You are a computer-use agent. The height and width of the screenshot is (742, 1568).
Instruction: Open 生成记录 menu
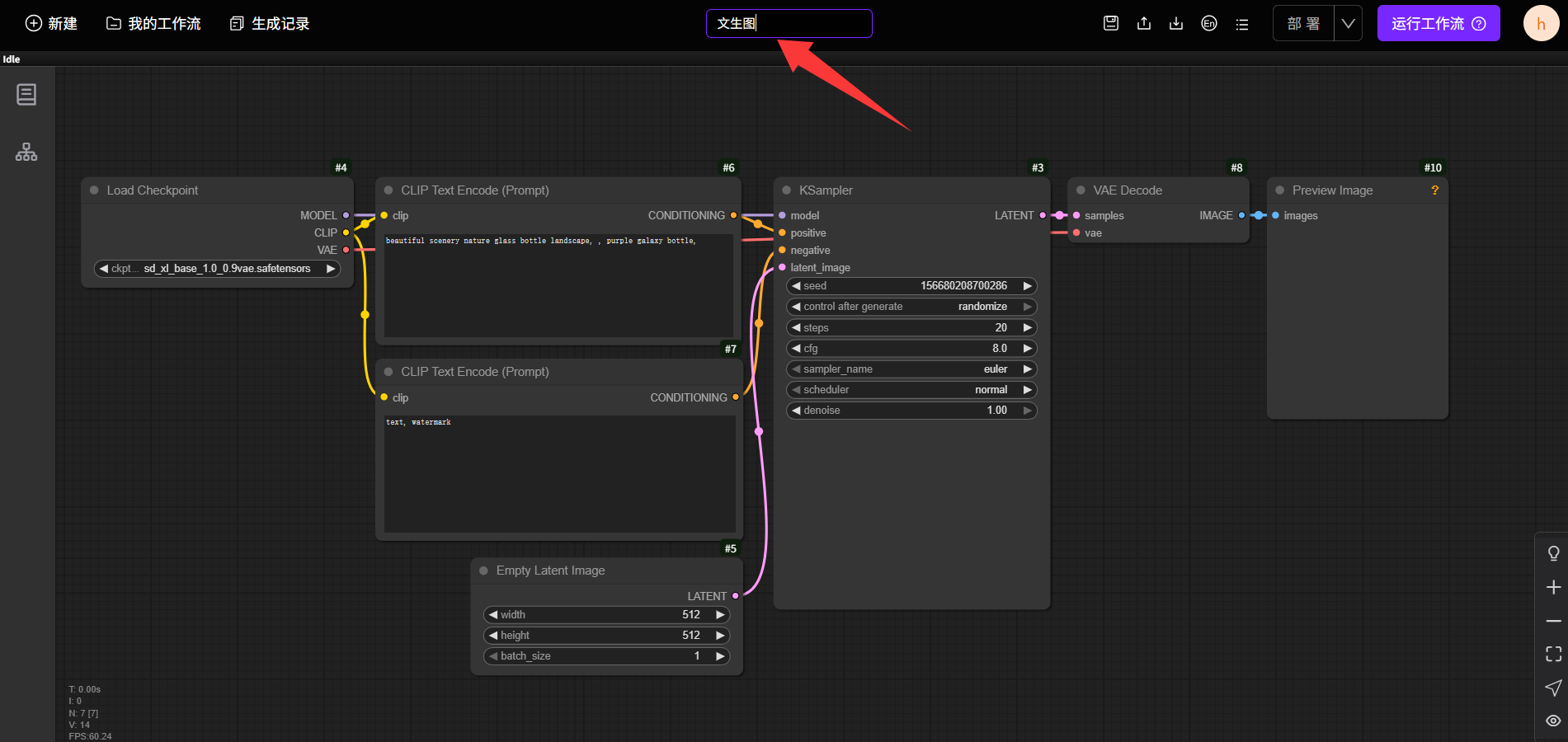tap(270, 23)
